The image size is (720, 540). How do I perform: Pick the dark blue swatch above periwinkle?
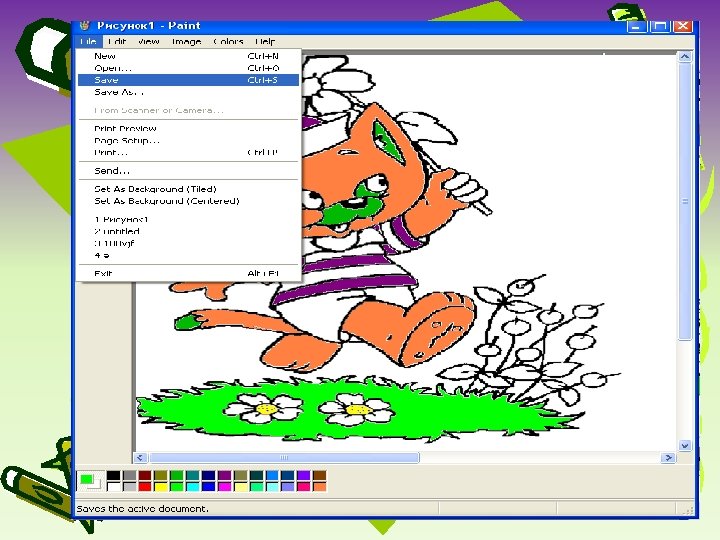tap(288, 476)
